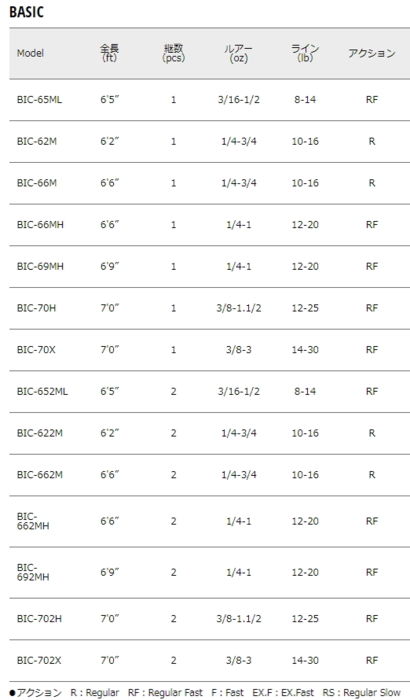This screenshot has width=410, height=700.
Task: Click the ルアー (oz) column header
Action: point(238,53)
